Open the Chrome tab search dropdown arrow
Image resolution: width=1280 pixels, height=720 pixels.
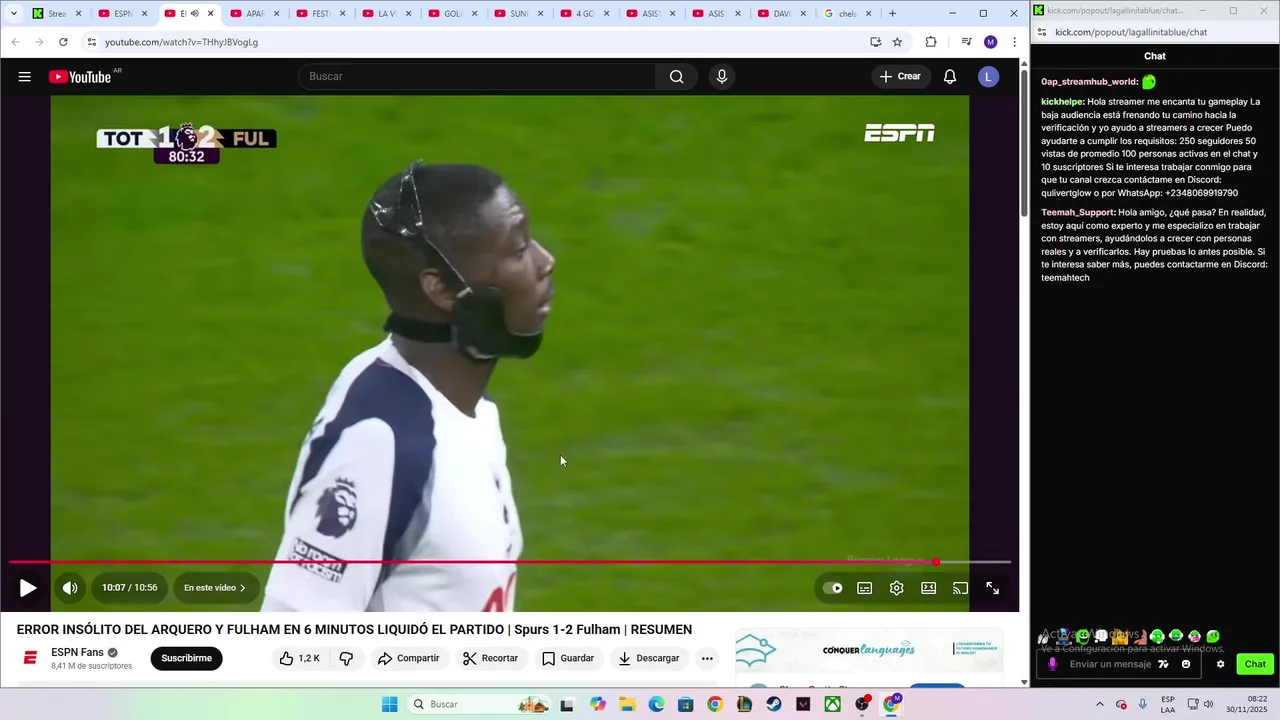[x=13, y=14]
